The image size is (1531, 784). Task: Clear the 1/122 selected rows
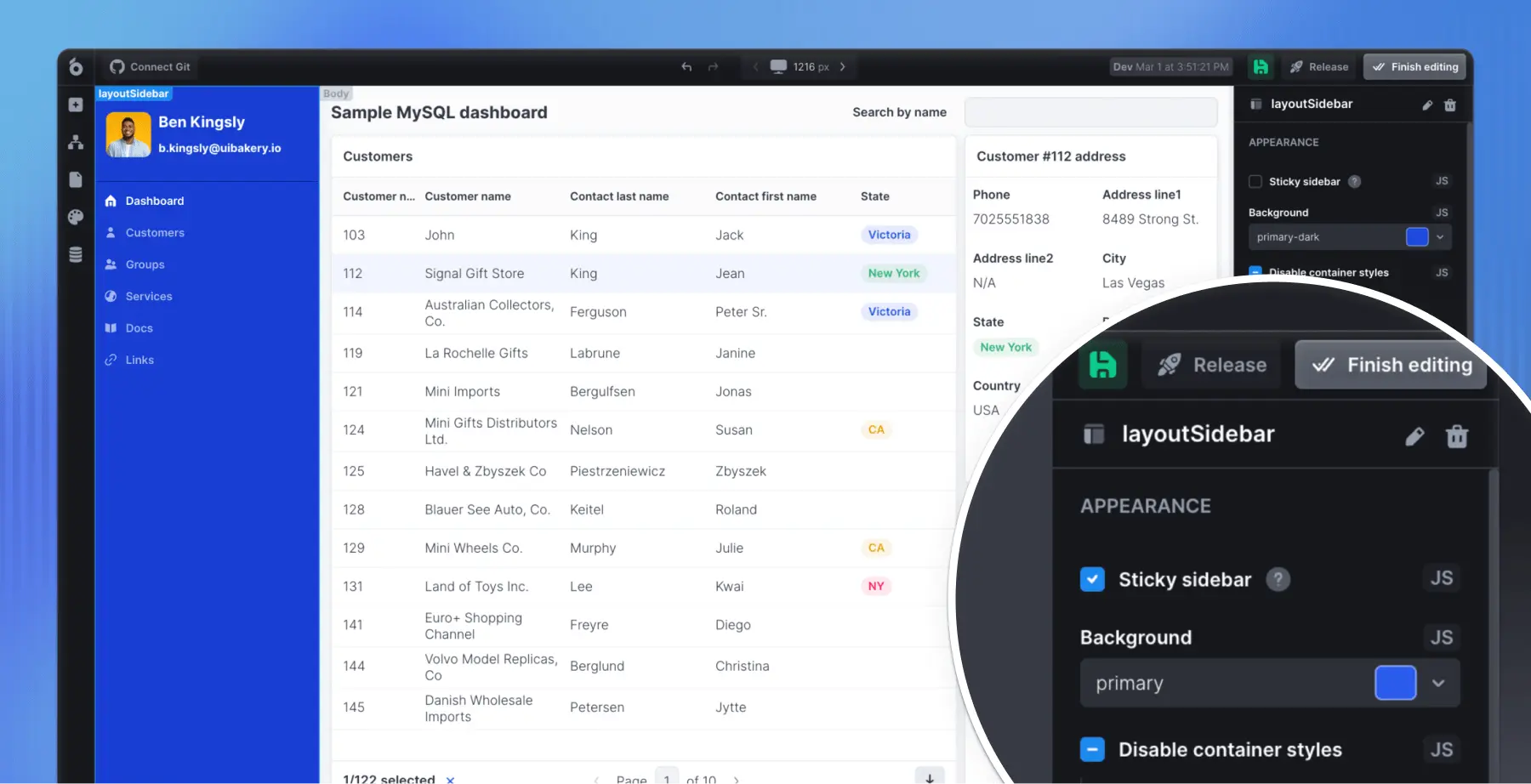450,779
